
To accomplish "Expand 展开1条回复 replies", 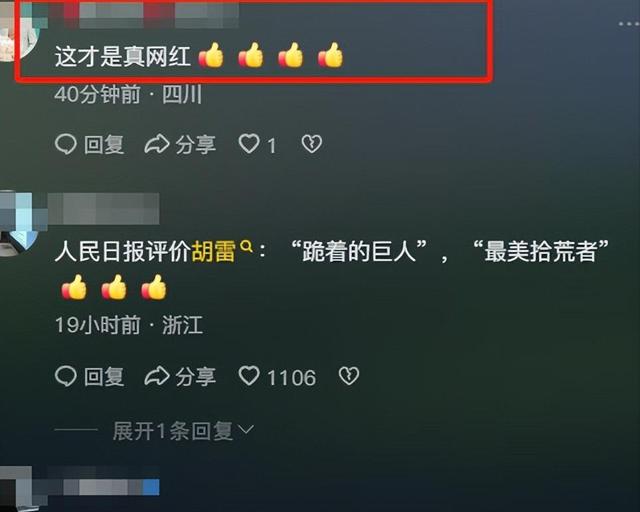I will point(173,431).
